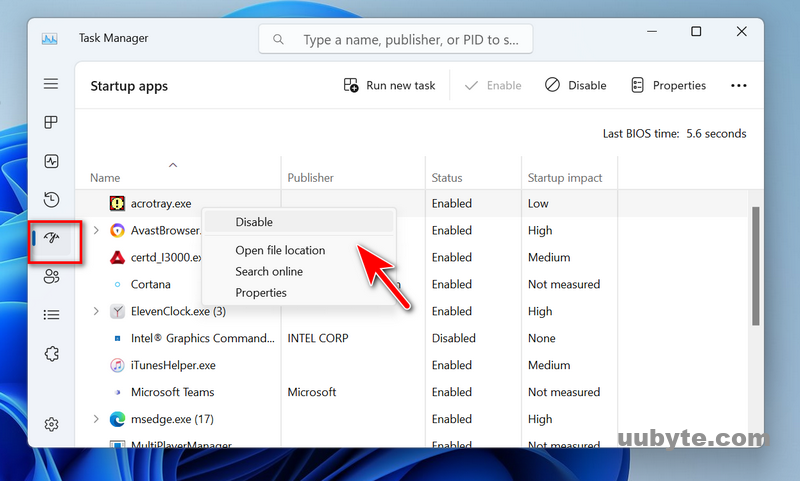Click the AvastBrowser app icon
The height and width of the screenshot is (481, 800).
click(117, 231)
